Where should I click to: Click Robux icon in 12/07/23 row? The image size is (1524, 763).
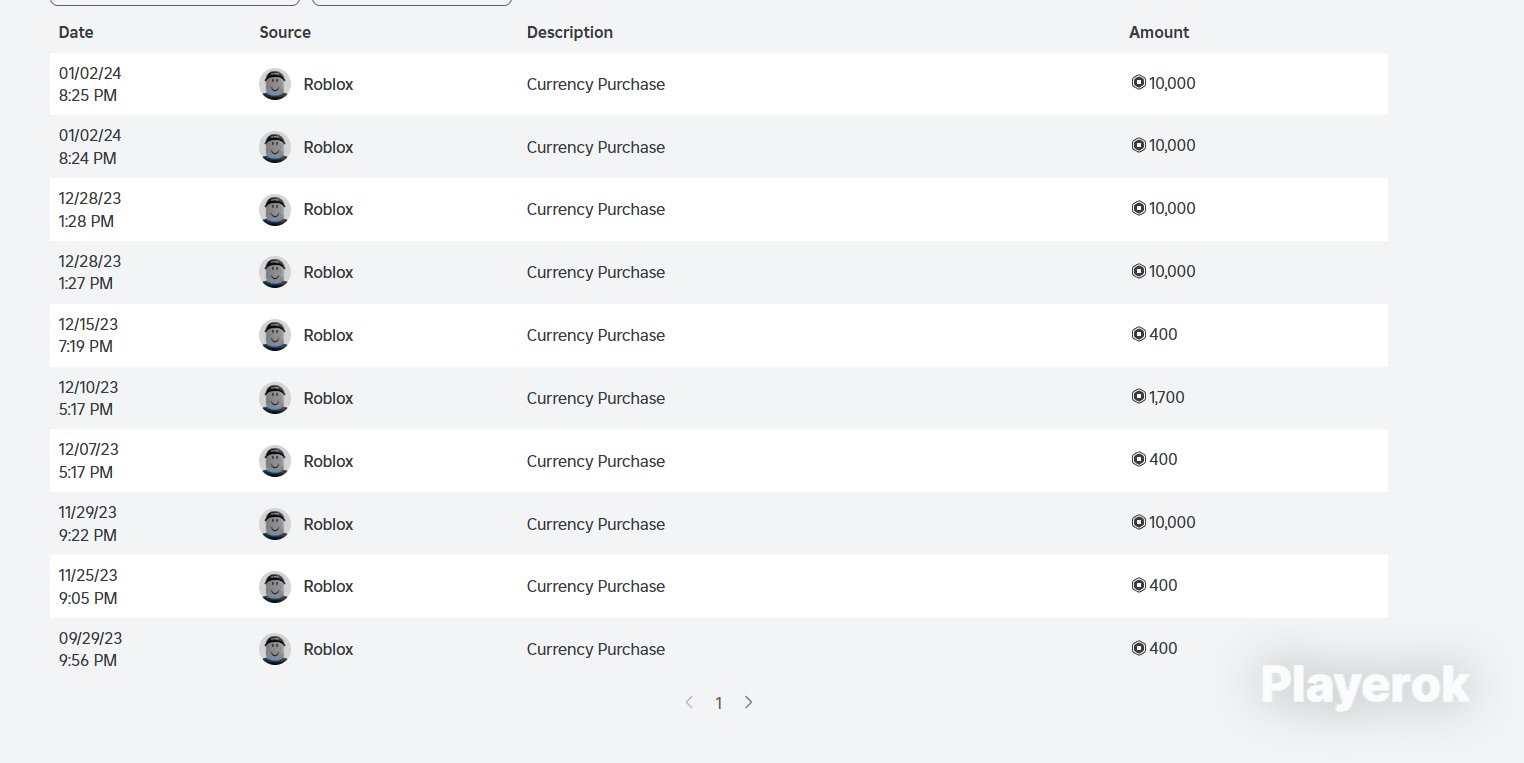point(1138,459)
